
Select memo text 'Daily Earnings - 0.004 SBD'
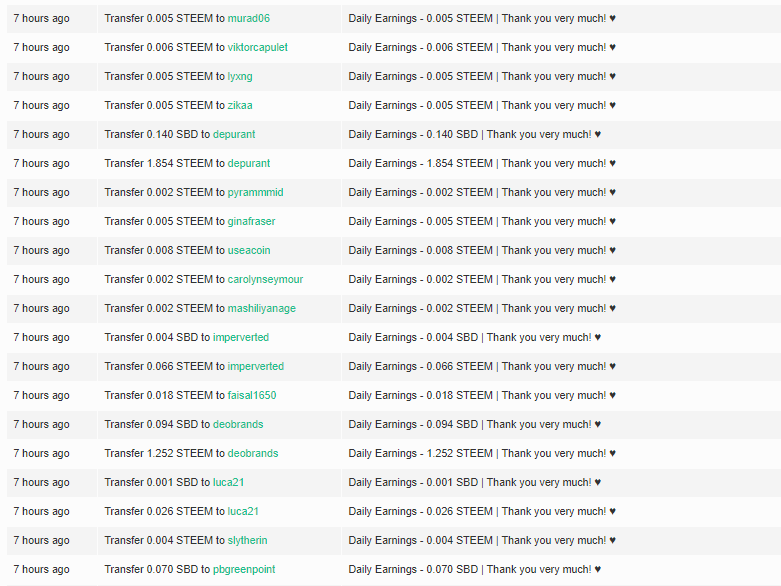point(413,337)
